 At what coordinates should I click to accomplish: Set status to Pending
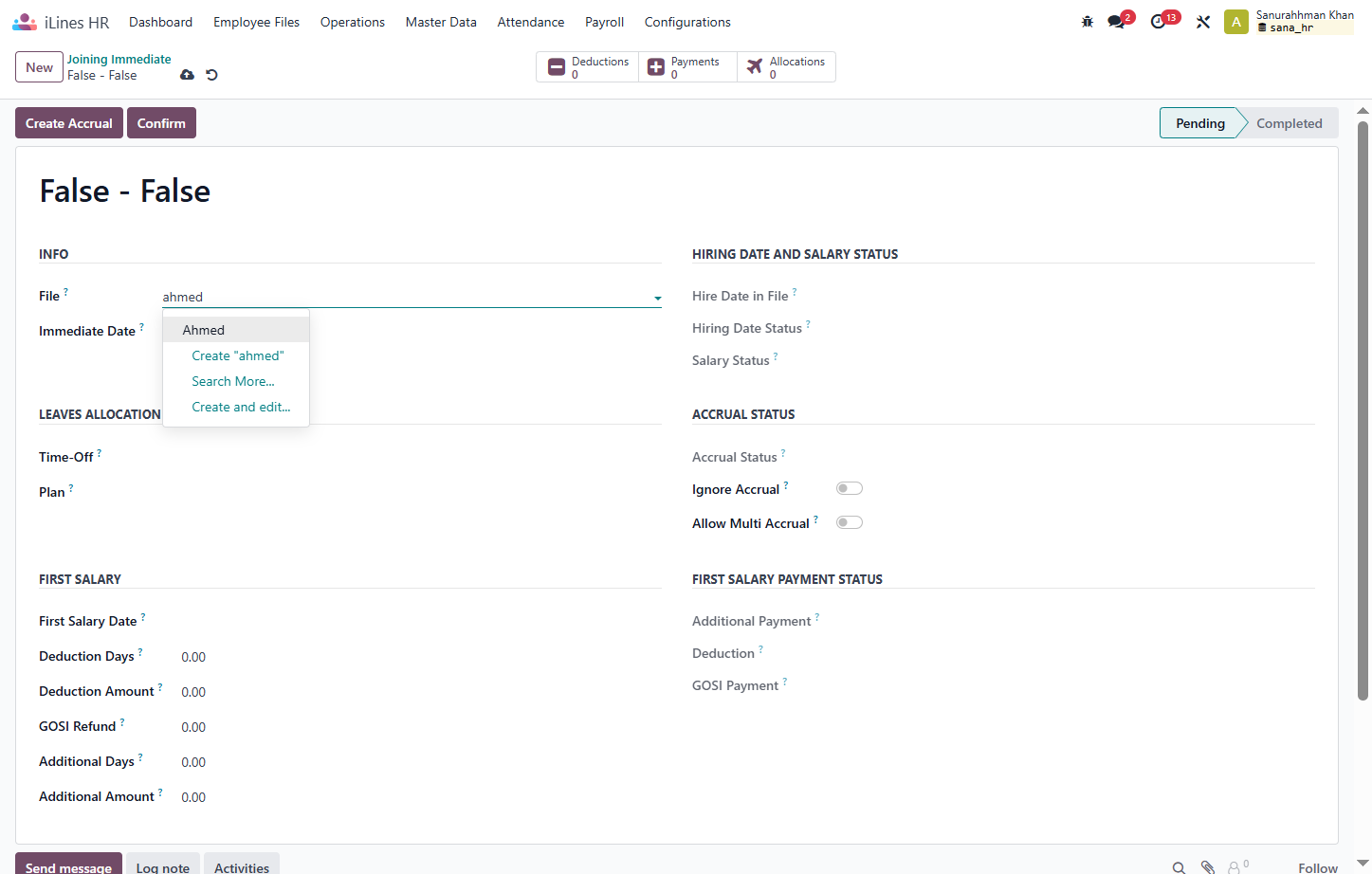(1200, 123)
